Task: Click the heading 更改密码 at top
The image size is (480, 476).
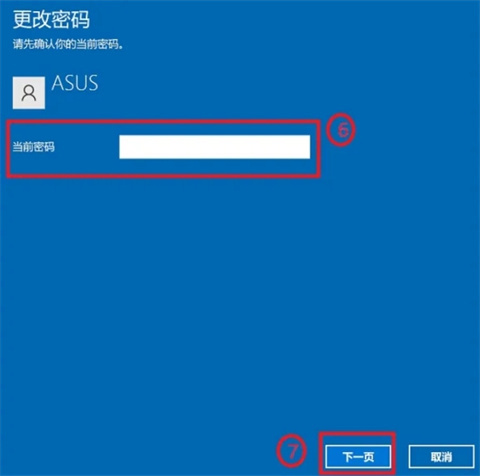Action: tap(51, 19)
